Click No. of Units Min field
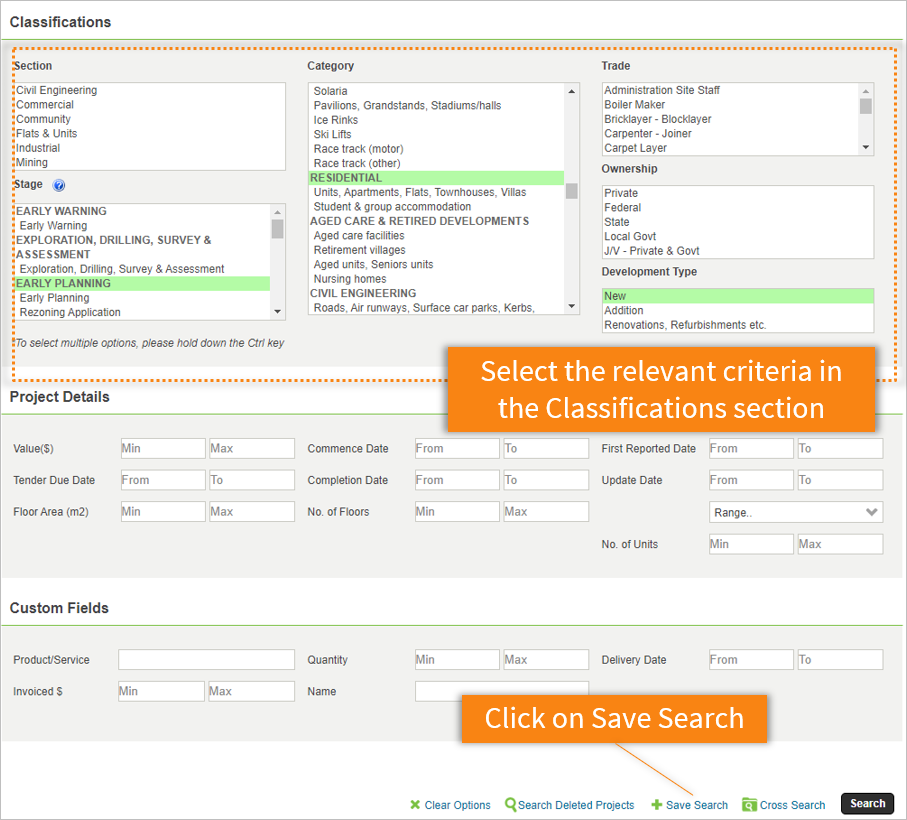Viewport: 907px width, 820px height. click(x=751, y=544)
